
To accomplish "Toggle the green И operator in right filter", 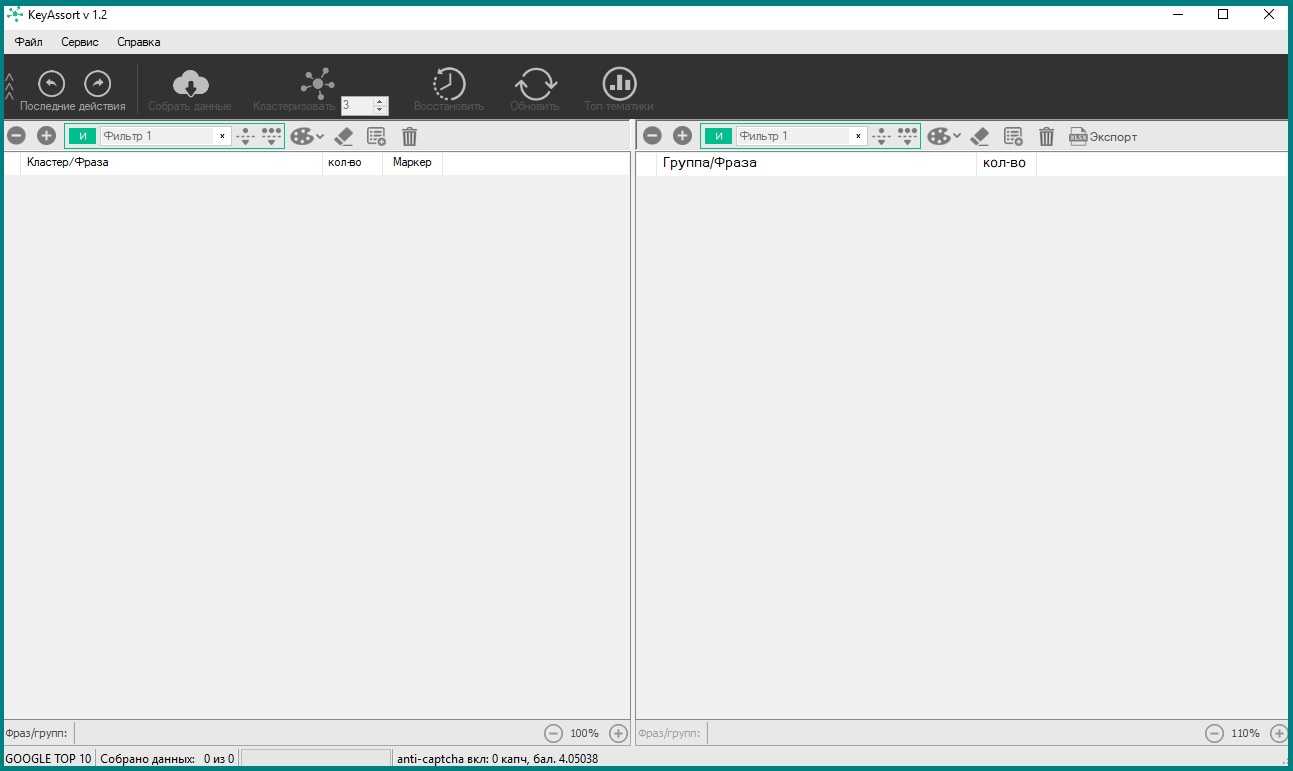I will click(x=718, y=136).
